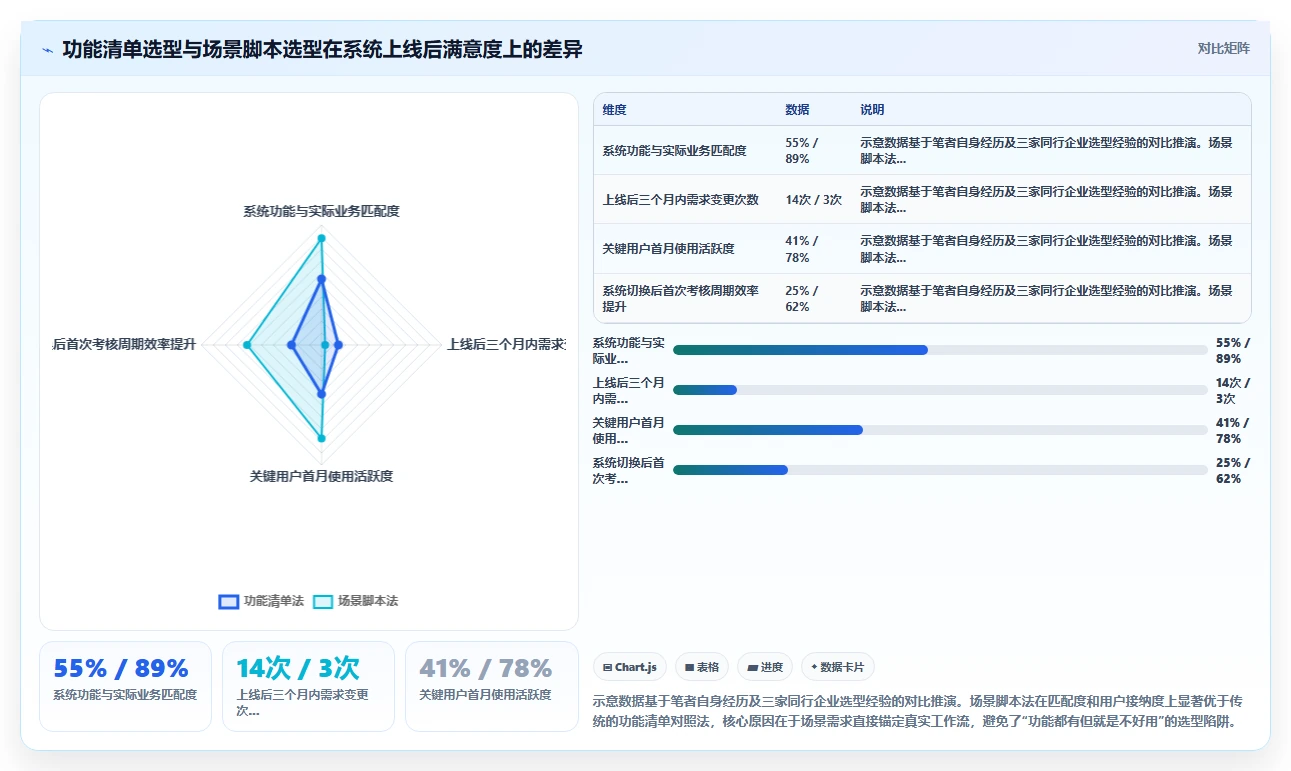
Task: Click the radar axis label 上线后三个月内需求
Action: (506, 344)
